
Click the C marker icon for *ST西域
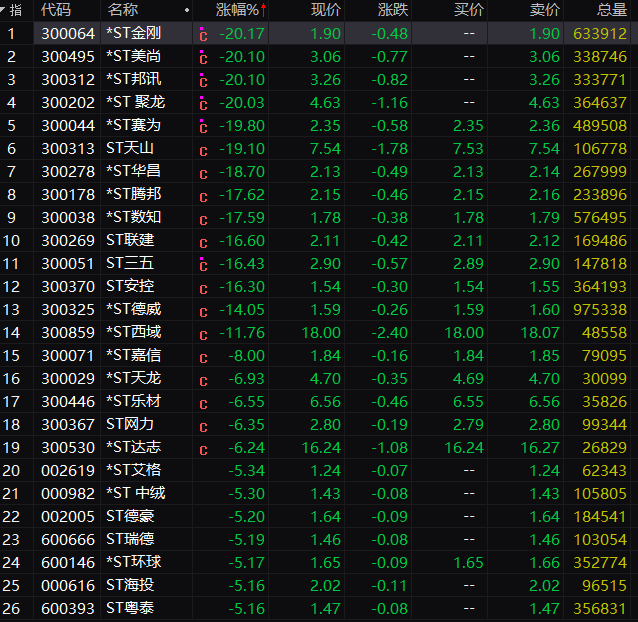203,333
